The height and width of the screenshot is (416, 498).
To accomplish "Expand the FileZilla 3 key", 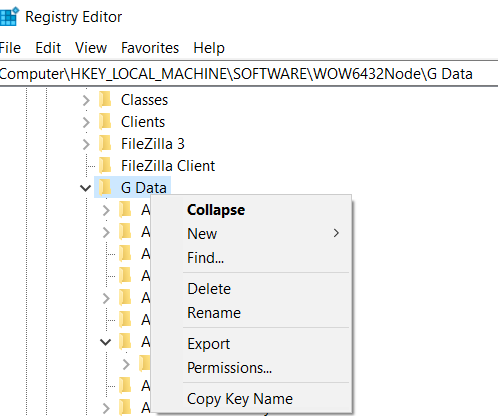I will coord(86,144).
